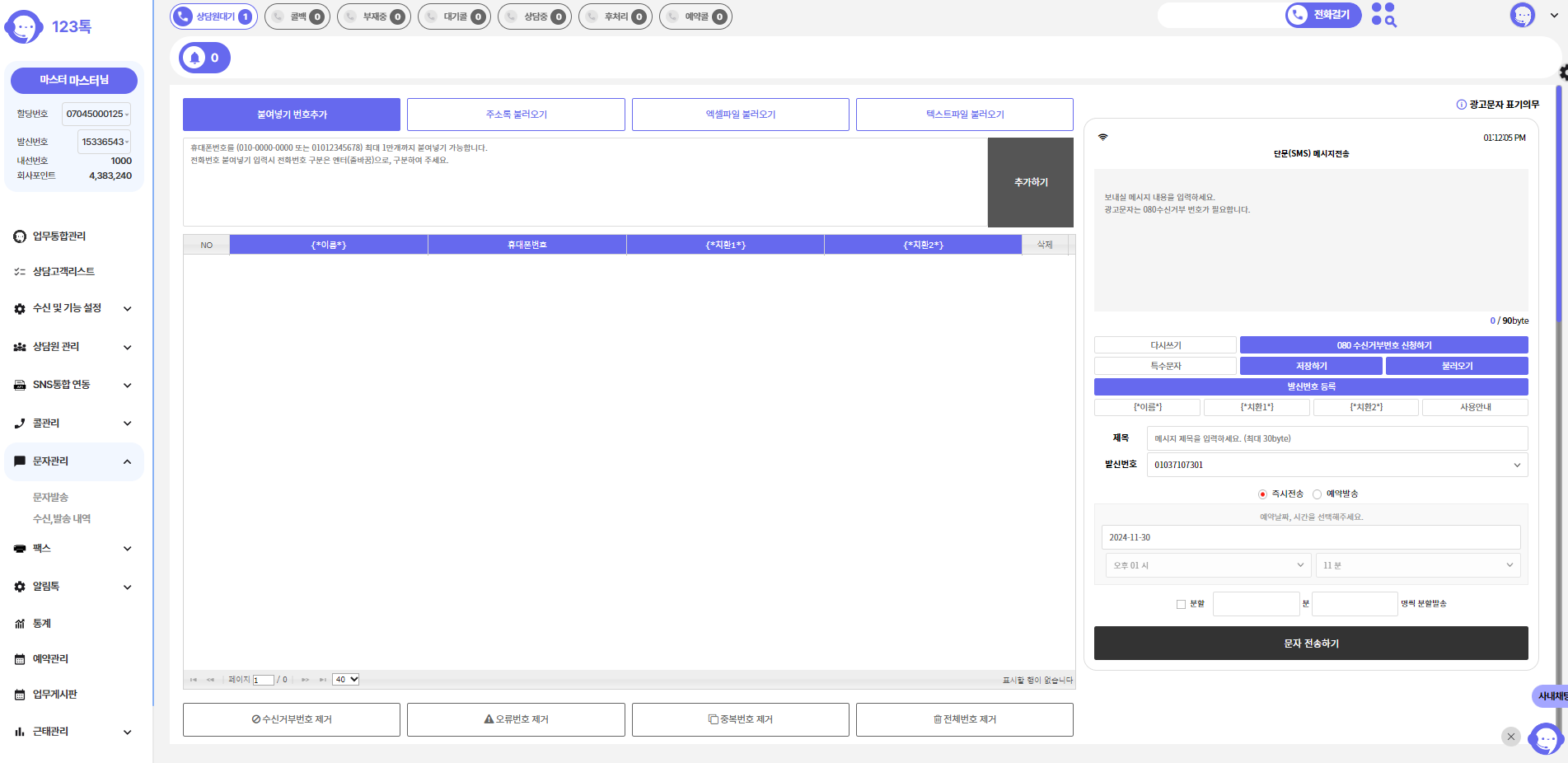This screenshot has width=1568, height=763.
Task: Select the 예약발송 radio button
Action: [1317, 494]
